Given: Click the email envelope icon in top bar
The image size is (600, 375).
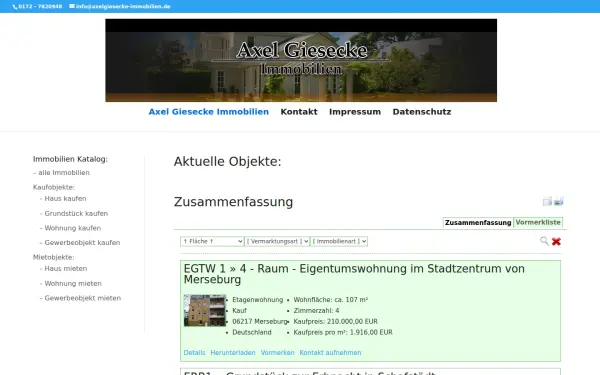Looking at the screenshot, I should pos(72,6).
